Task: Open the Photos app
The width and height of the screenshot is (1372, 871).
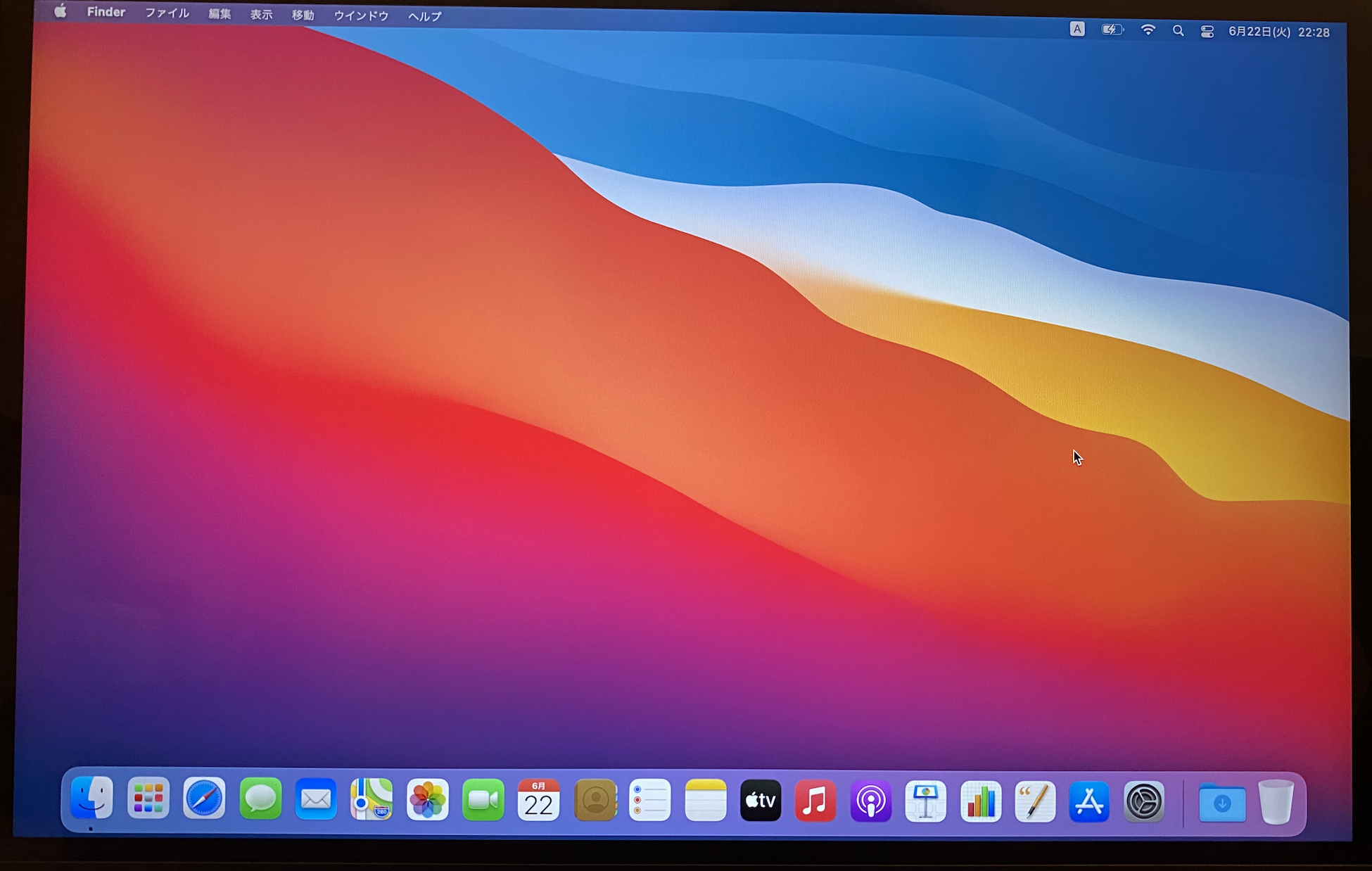Action: [427, 800]
